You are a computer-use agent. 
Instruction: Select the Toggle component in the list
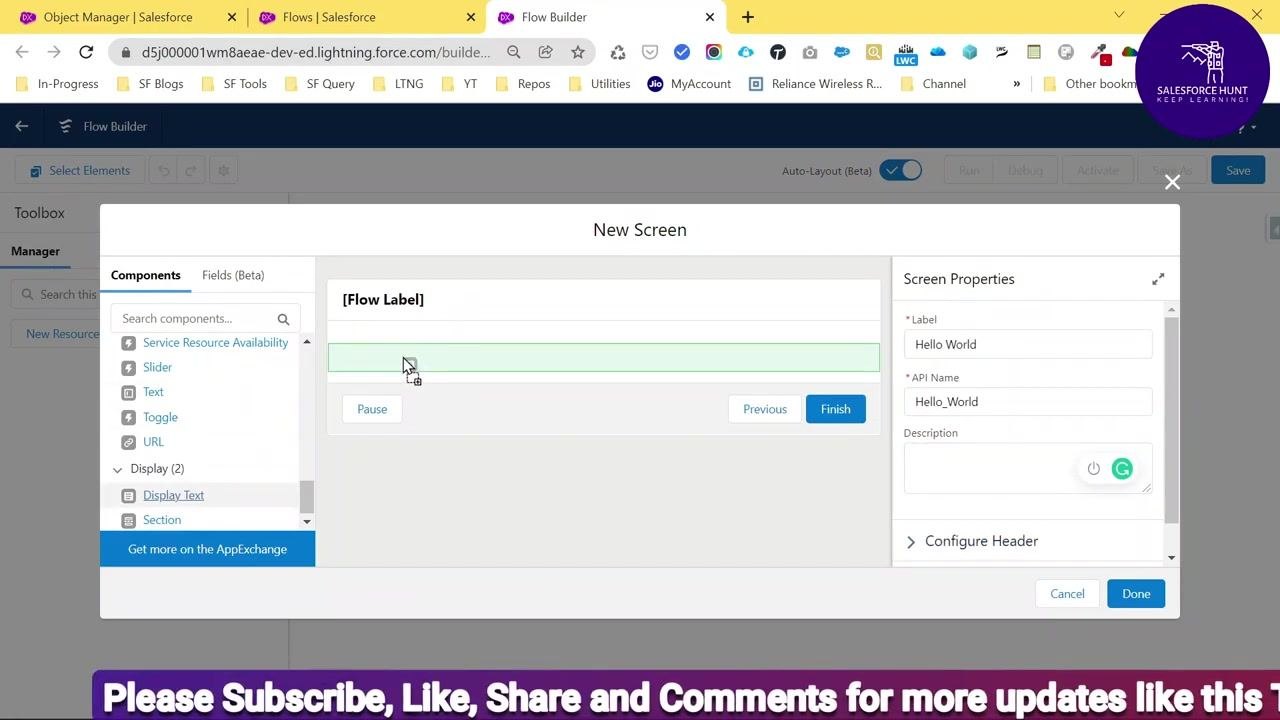coord(160,417)
